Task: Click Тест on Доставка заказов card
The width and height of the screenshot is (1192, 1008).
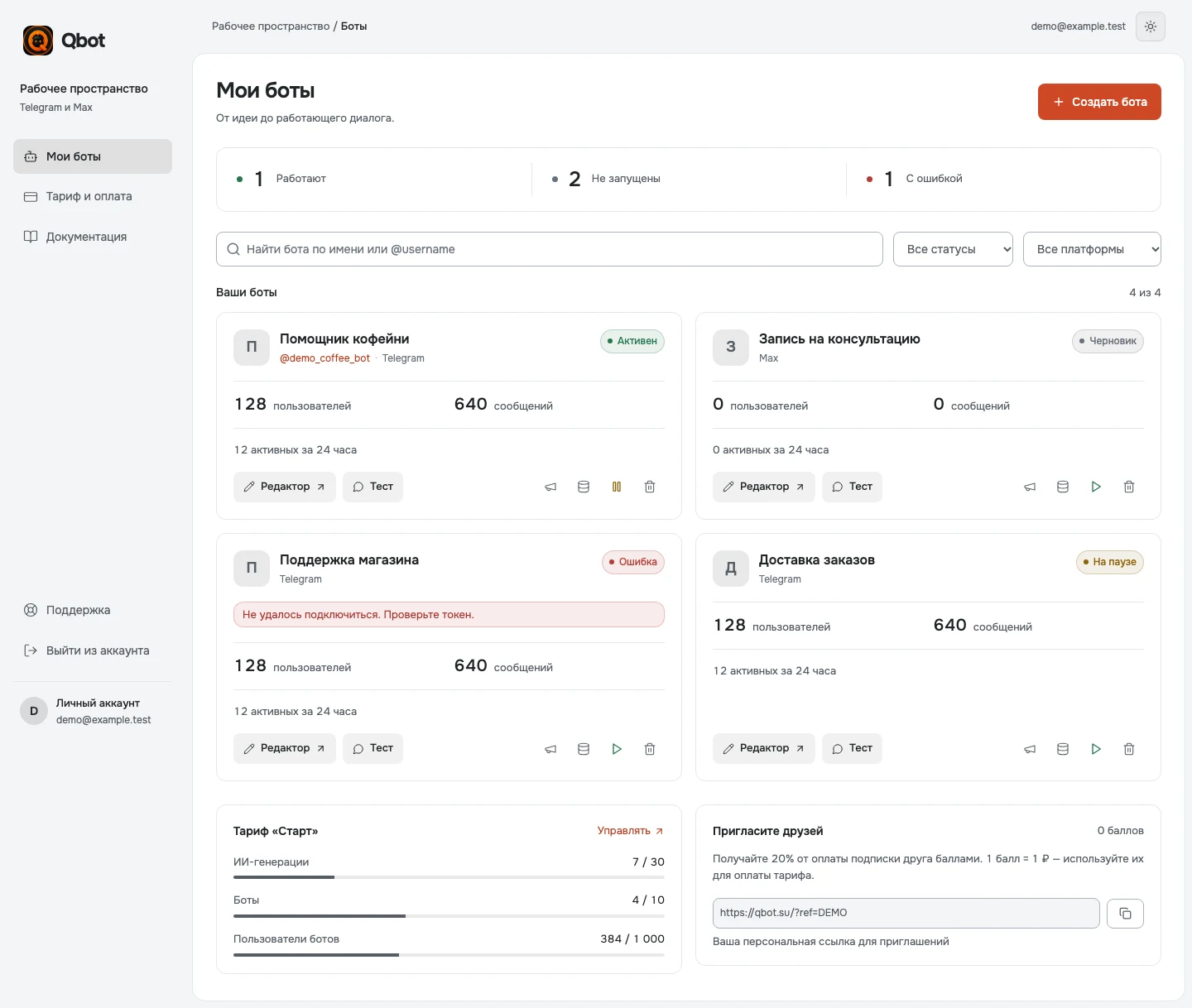Action: coord(852,748)
